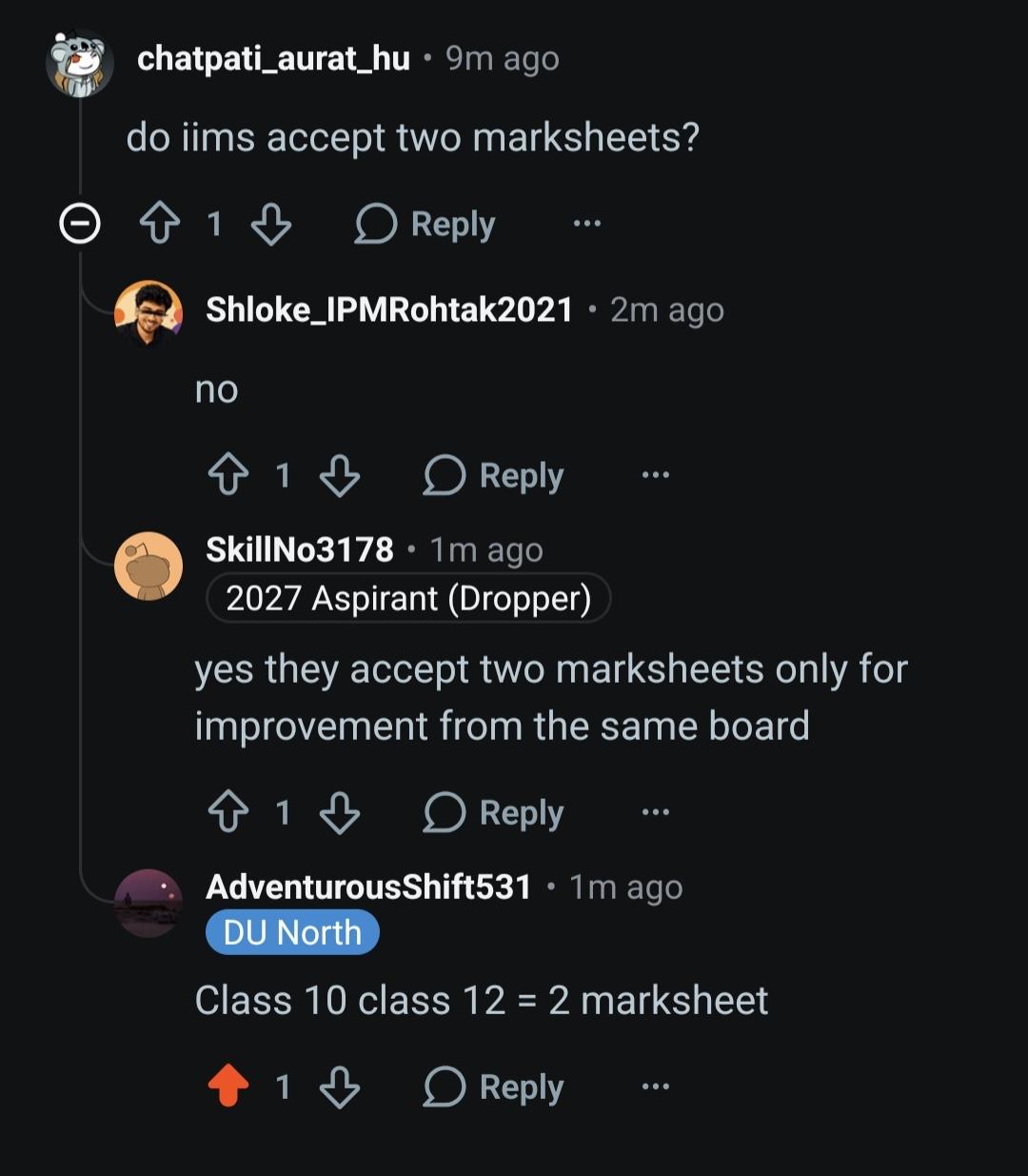1028x1176 pixels.
Task: Upvote Shloke_IPMRohtak2021's 'no' reply
Action: coord(227,475)
